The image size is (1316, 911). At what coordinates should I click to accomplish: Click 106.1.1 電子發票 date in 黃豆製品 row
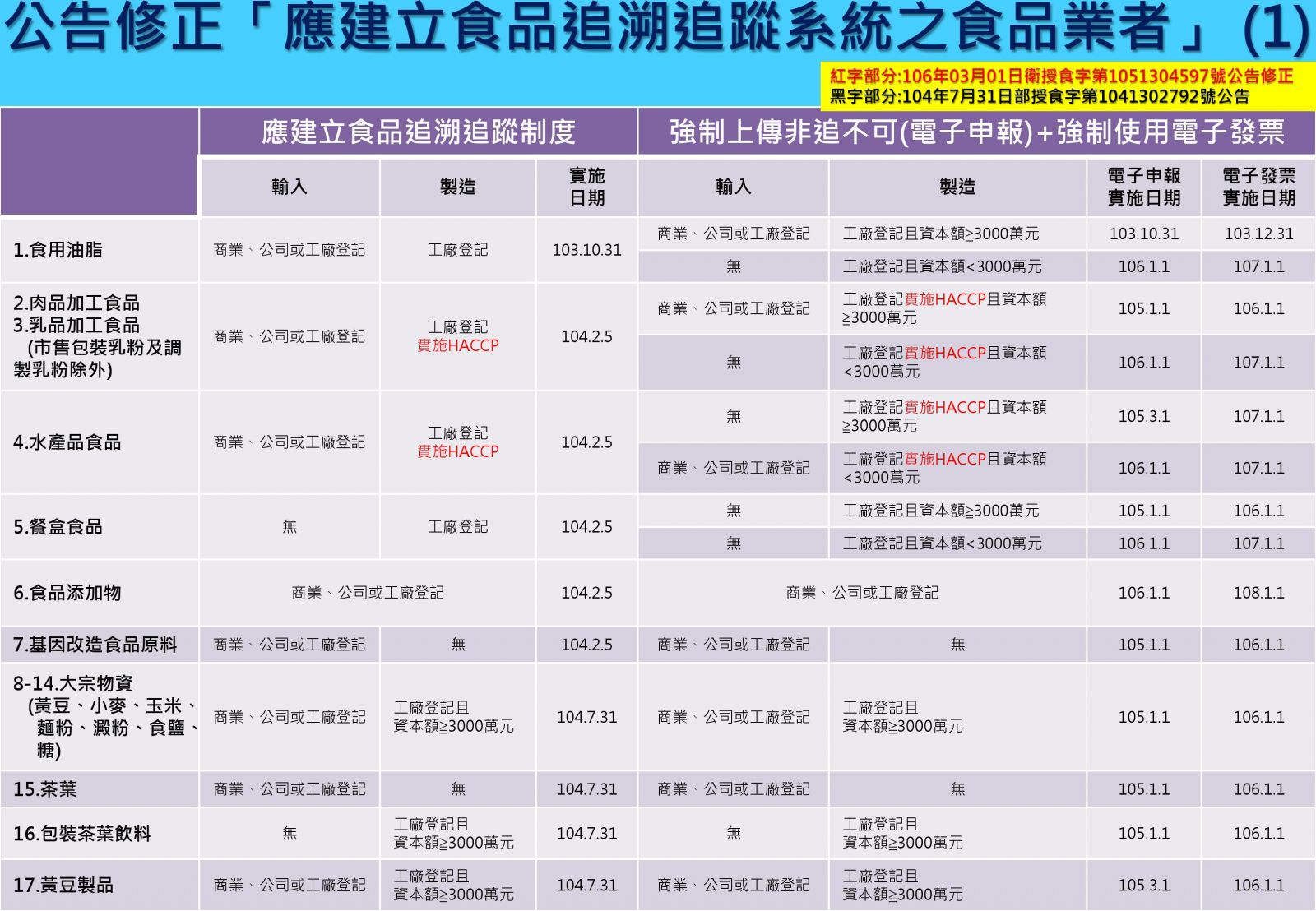coord(1258,886)
